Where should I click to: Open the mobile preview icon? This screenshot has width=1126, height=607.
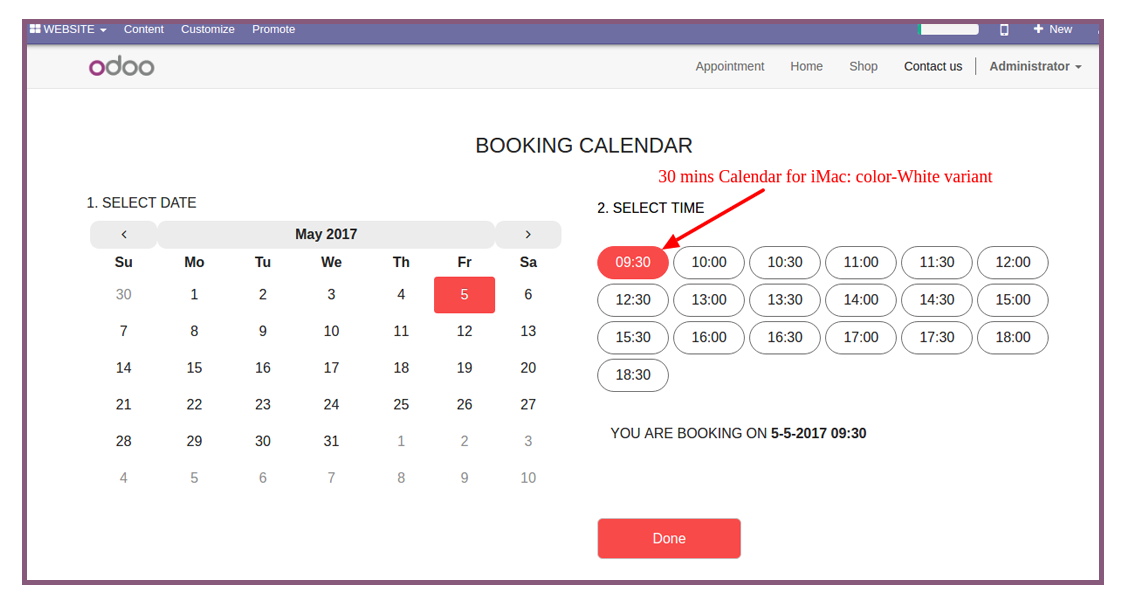click(x=1004, y=29)
